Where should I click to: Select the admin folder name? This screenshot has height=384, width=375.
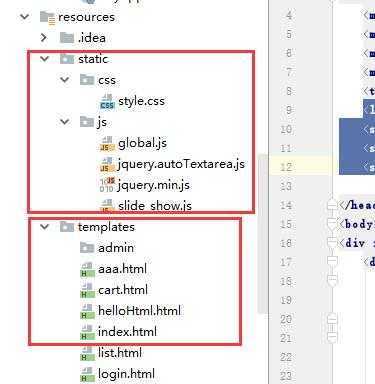click(x=116, y=248)
